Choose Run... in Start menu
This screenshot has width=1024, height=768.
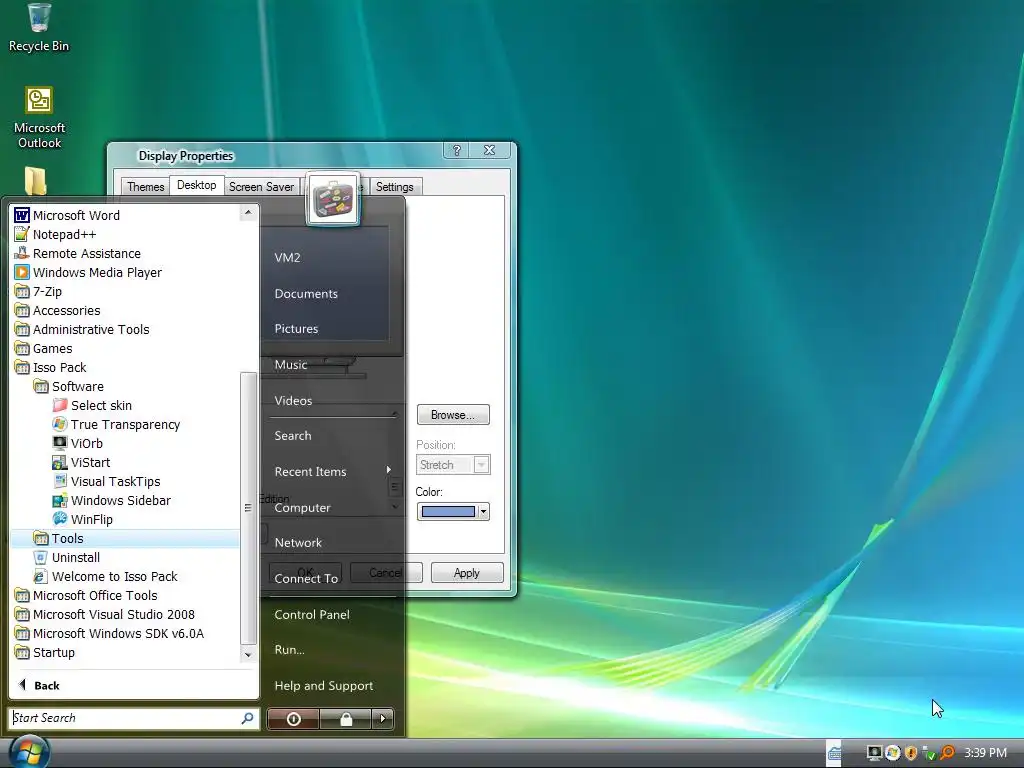click(289, 650)
